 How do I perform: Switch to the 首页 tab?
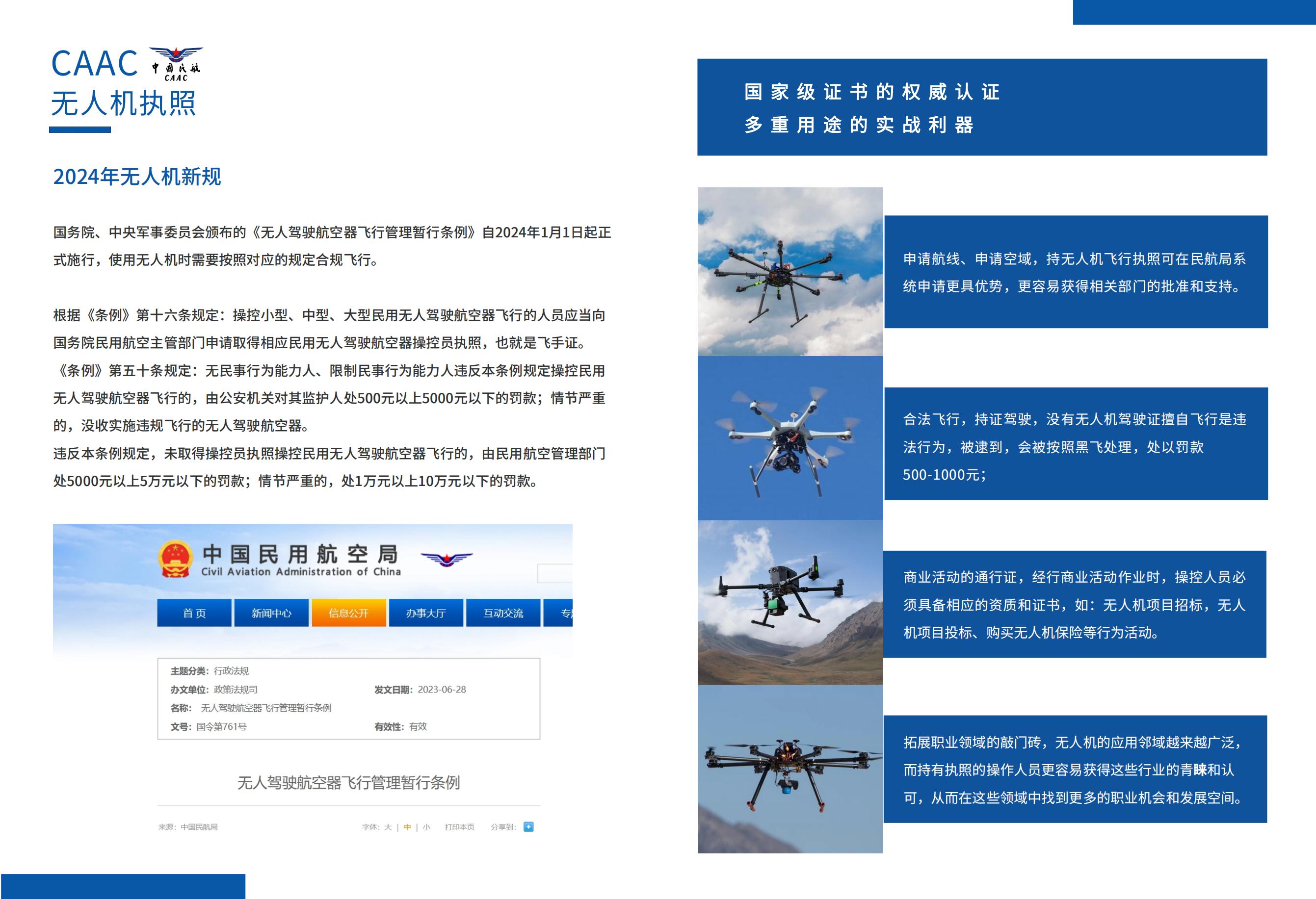click(194, 613)
